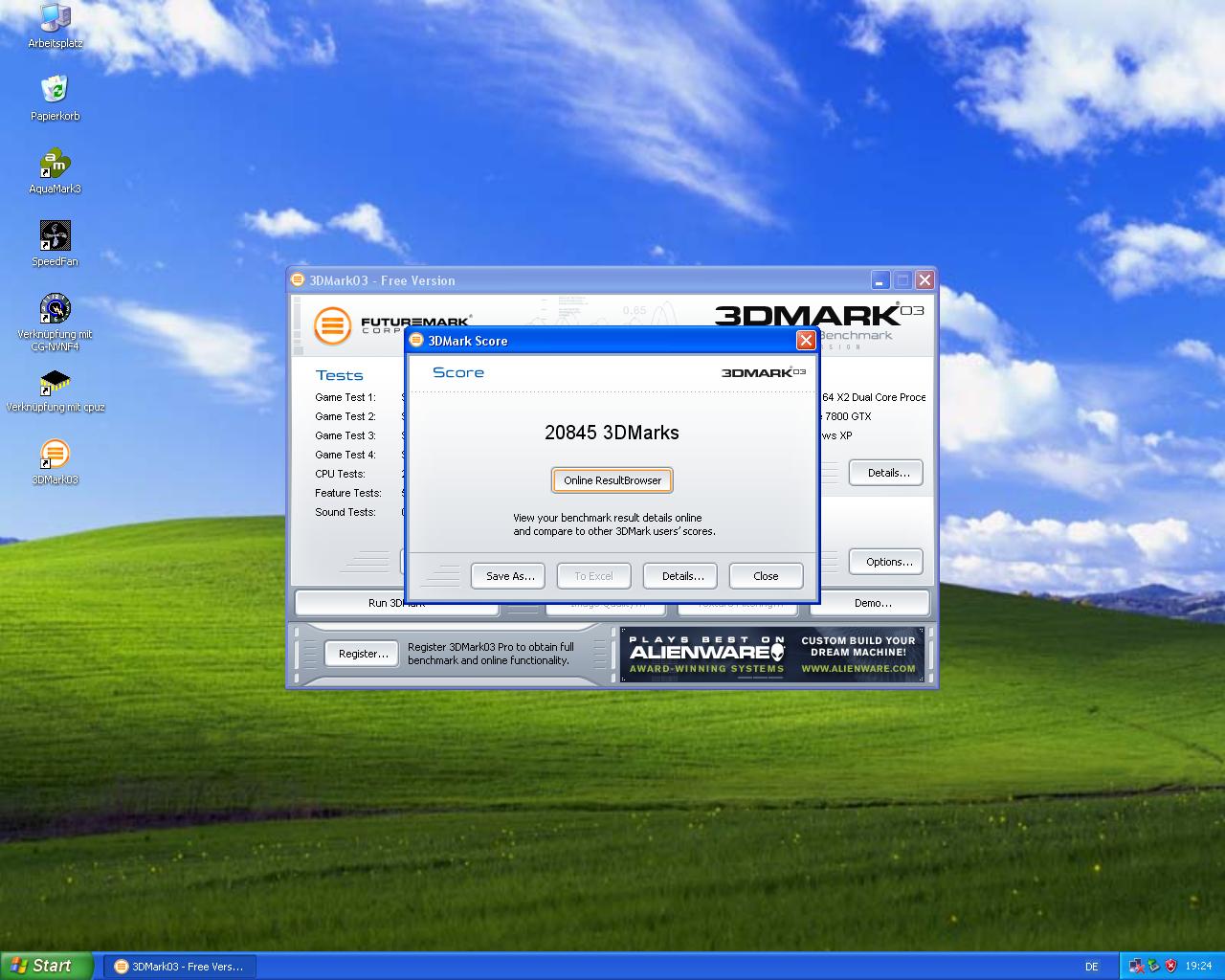Click the Online ResultBrowser button

612,480
